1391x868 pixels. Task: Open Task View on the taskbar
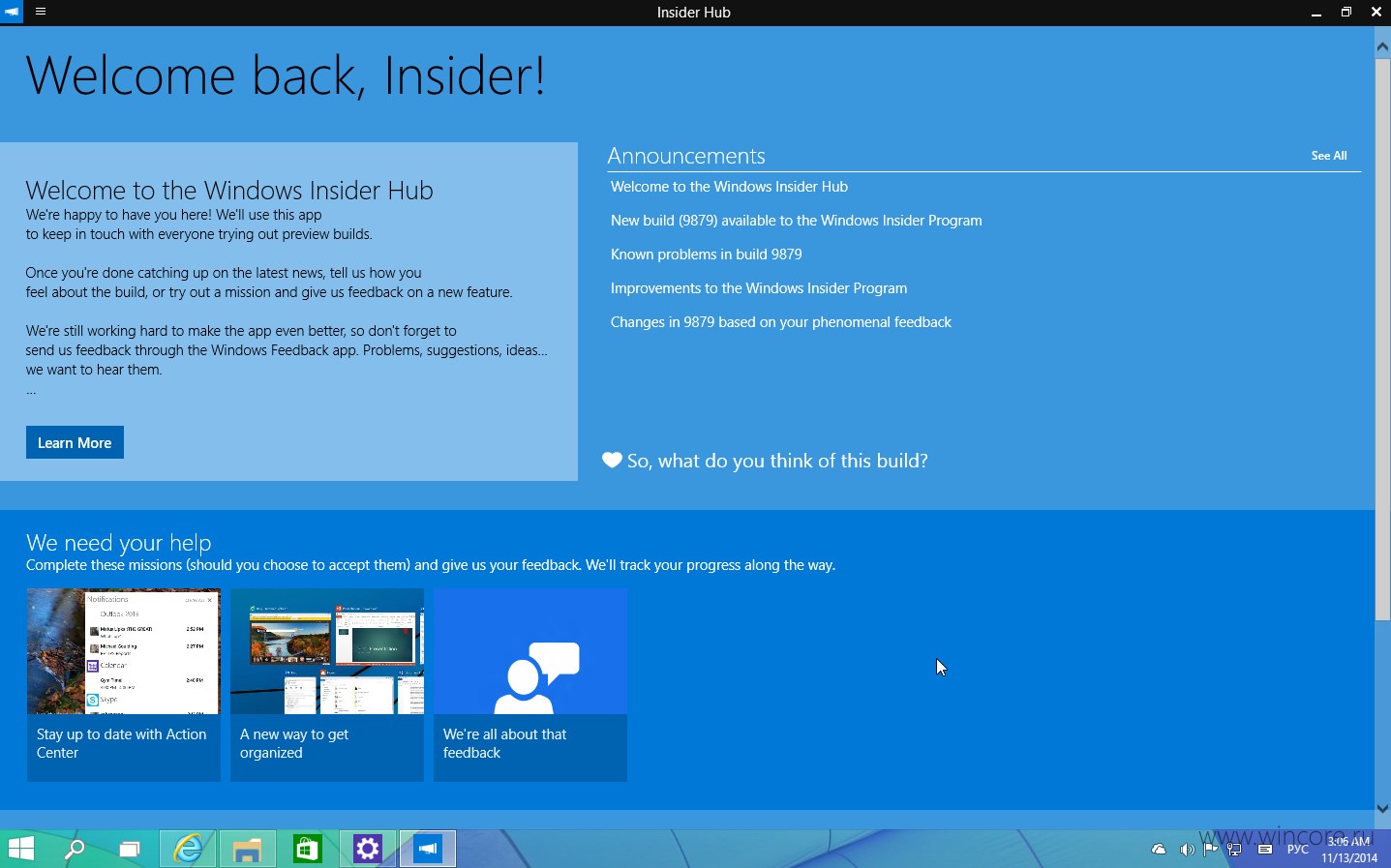(x=129, y=850)
